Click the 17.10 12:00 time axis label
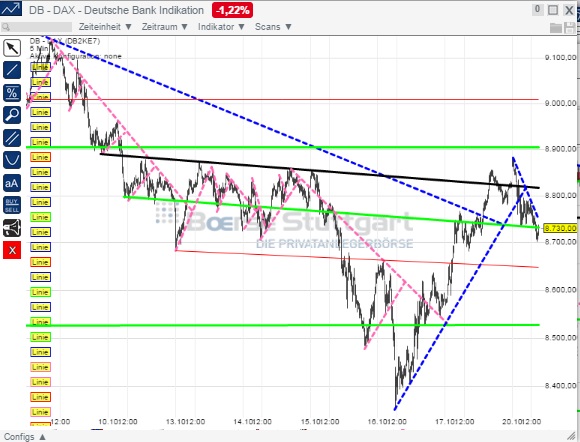 [x=455, y=422]
